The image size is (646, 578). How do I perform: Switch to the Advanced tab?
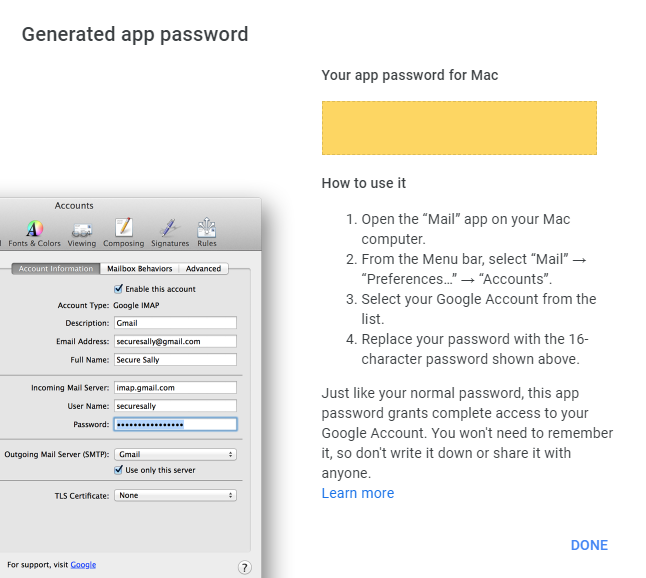[x=203, y=269]
